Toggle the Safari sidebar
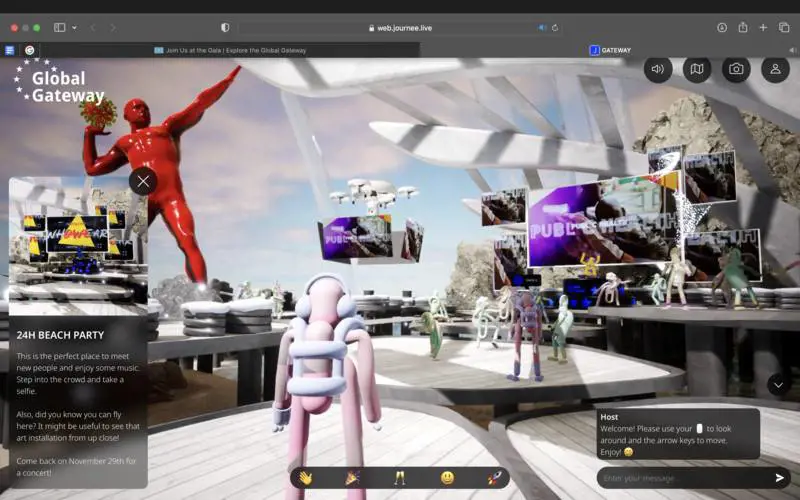The image size is (800, 500). (60, 27)
